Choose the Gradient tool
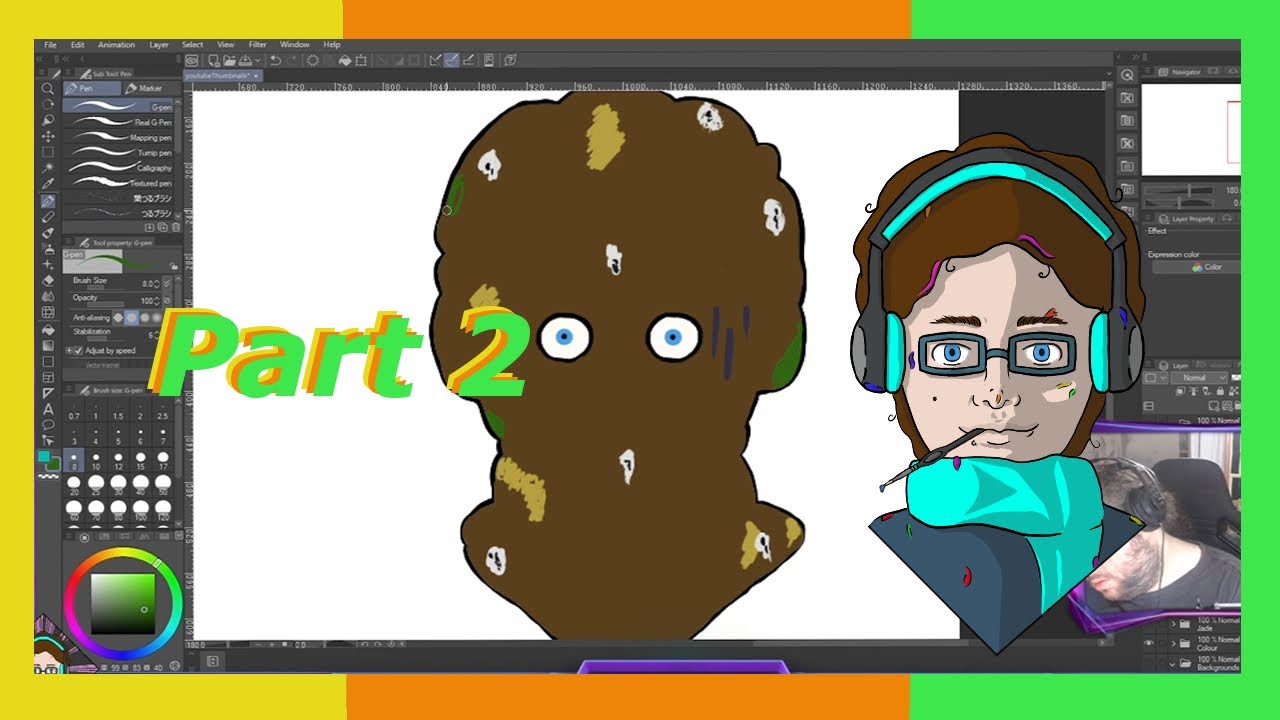This screenshot has height=720, width=1280. tap(48, 345)
